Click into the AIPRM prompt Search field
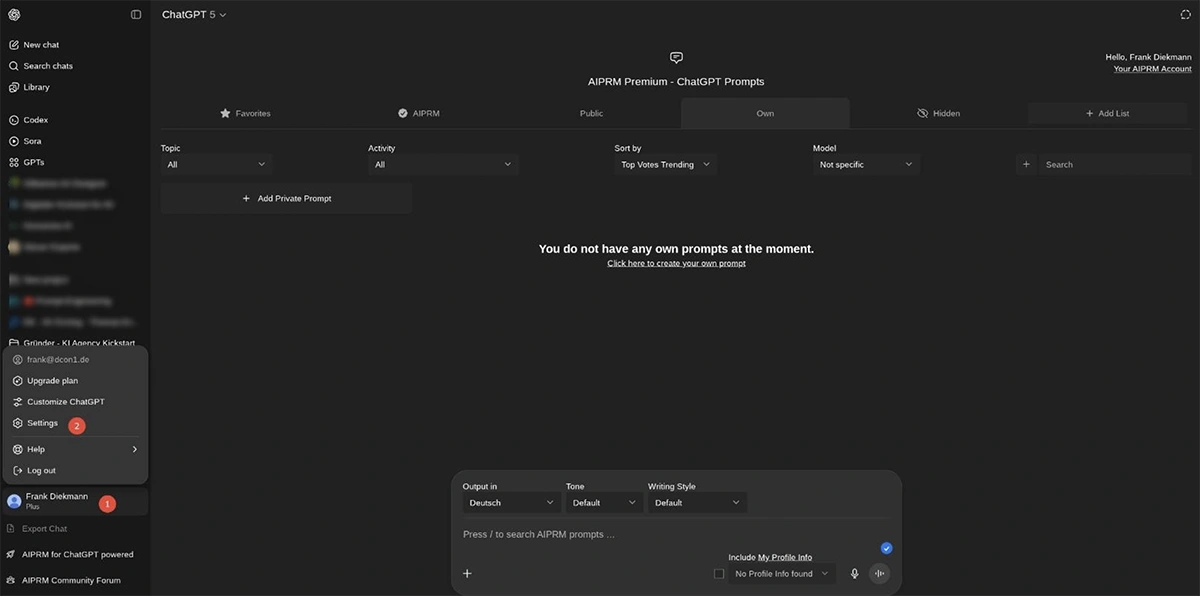The width and height of the screenshot is (1200, 596). [1115, 164]
